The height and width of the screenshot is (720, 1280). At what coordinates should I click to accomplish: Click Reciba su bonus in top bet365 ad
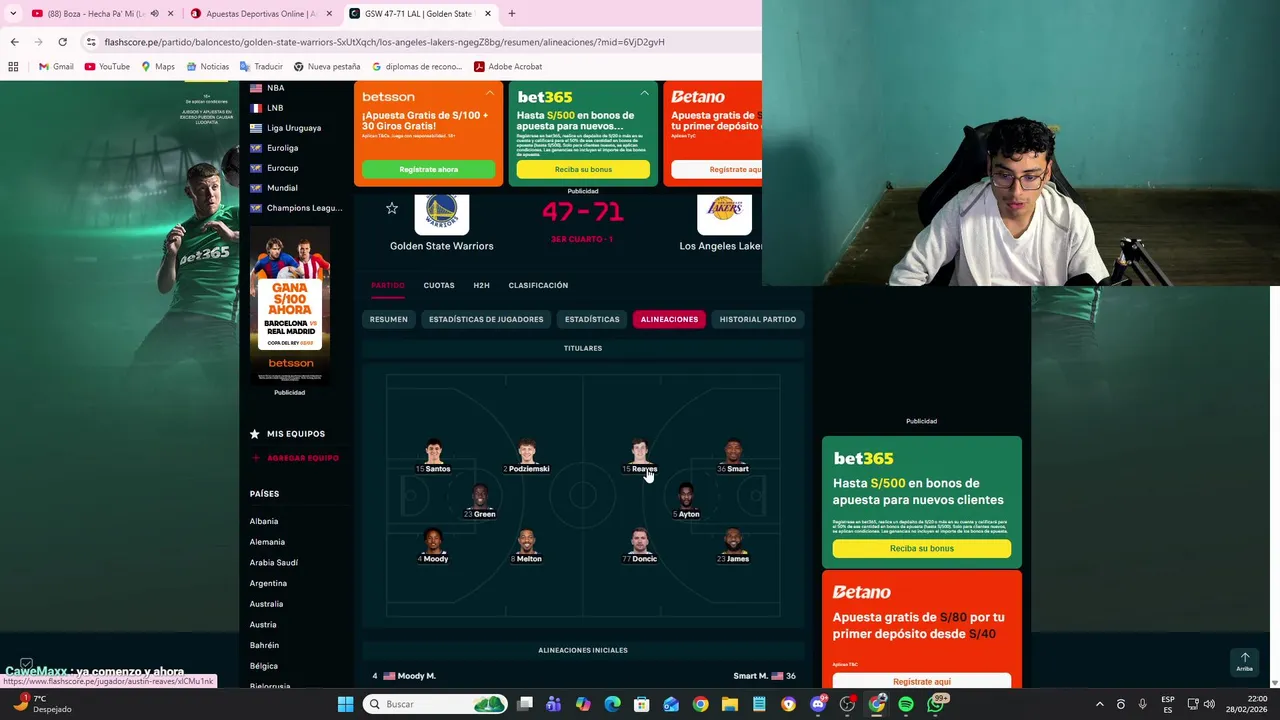tap(583, 169)
